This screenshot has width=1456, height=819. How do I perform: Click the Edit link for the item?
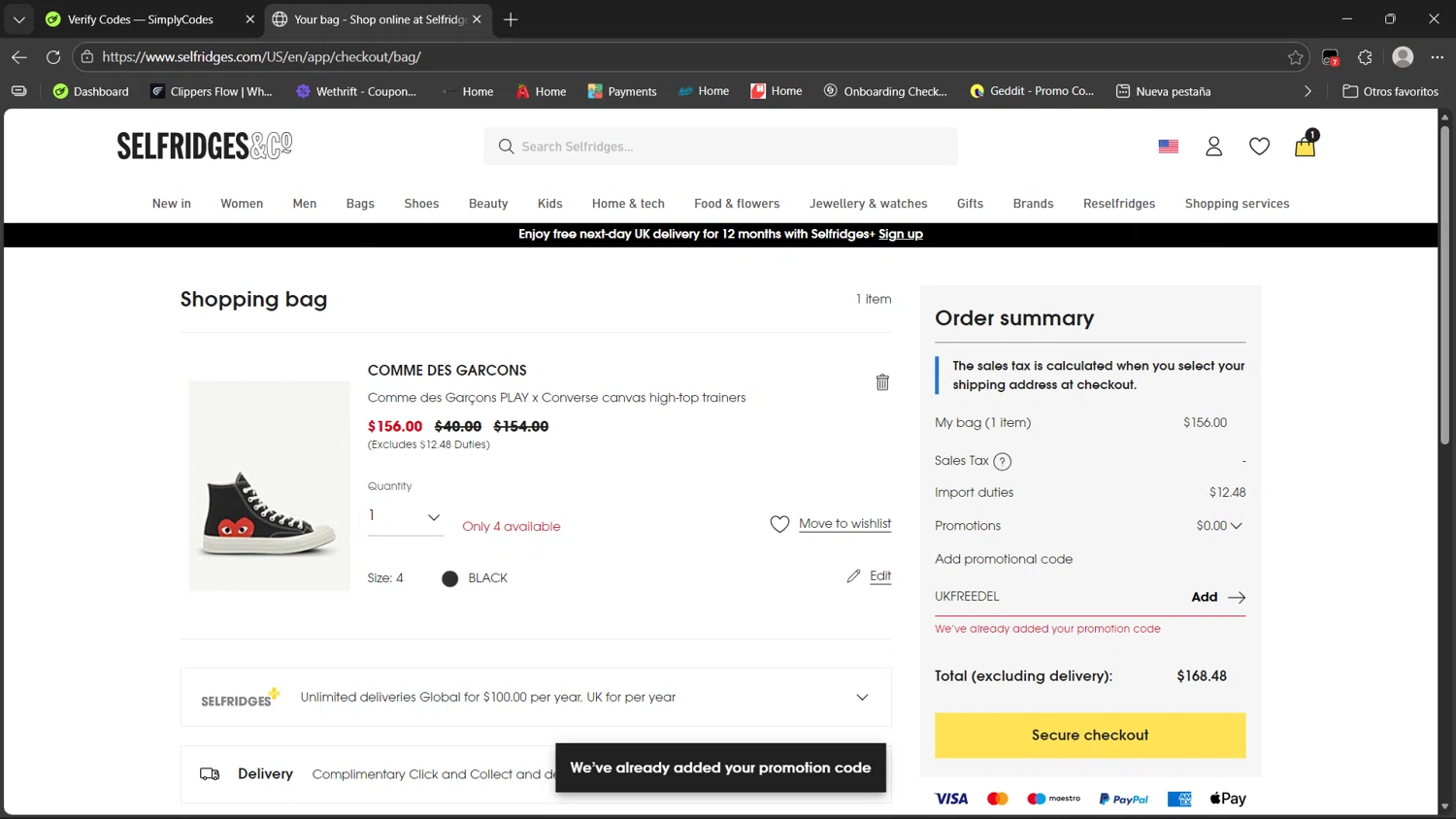[880, 576]
